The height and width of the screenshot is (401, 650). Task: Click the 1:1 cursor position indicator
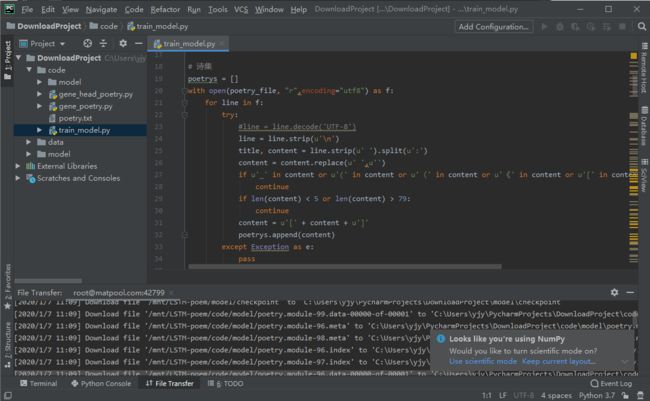coord(487,396)
